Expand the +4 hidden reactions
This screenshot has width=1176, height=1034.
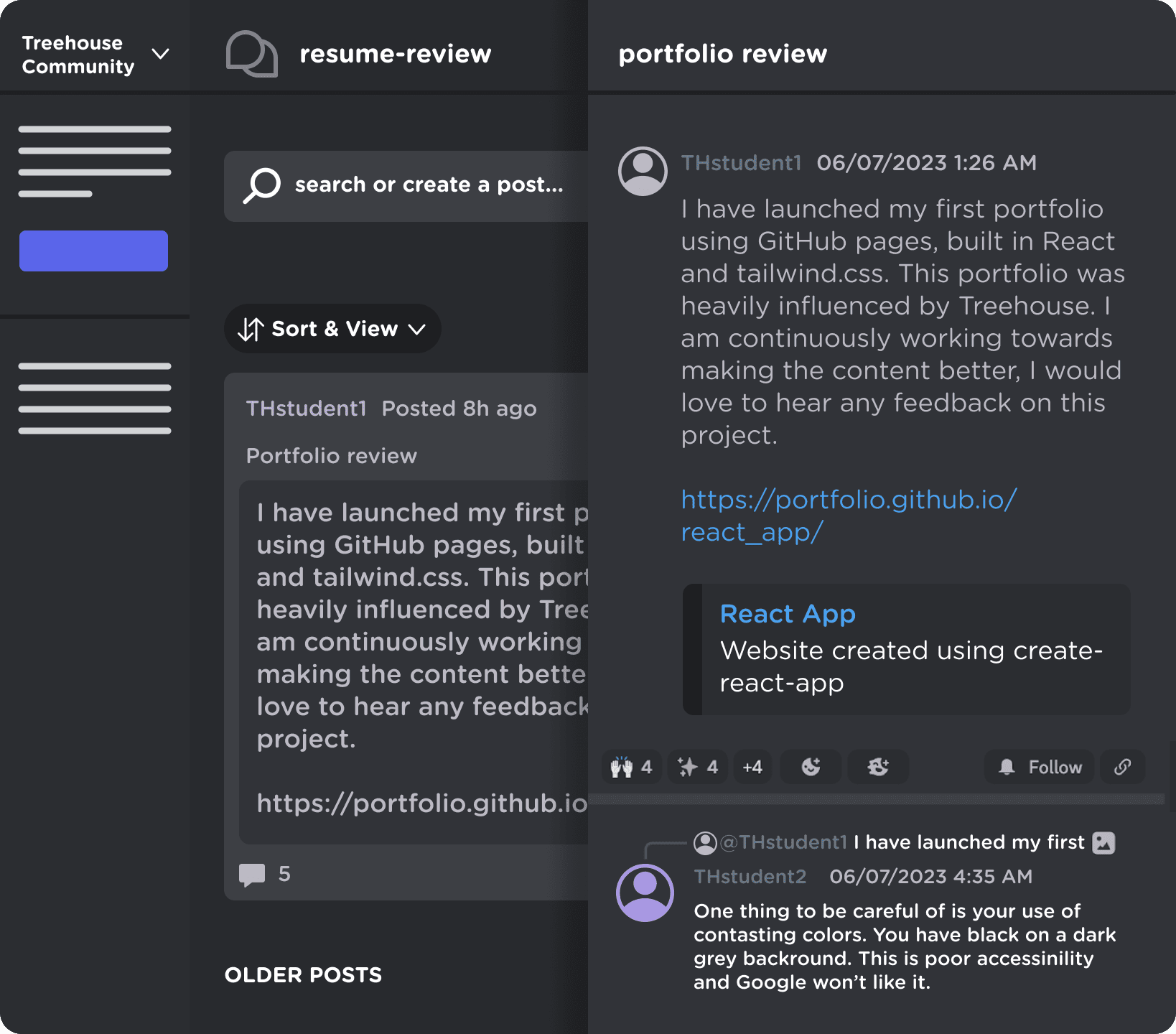pos(752,767)
